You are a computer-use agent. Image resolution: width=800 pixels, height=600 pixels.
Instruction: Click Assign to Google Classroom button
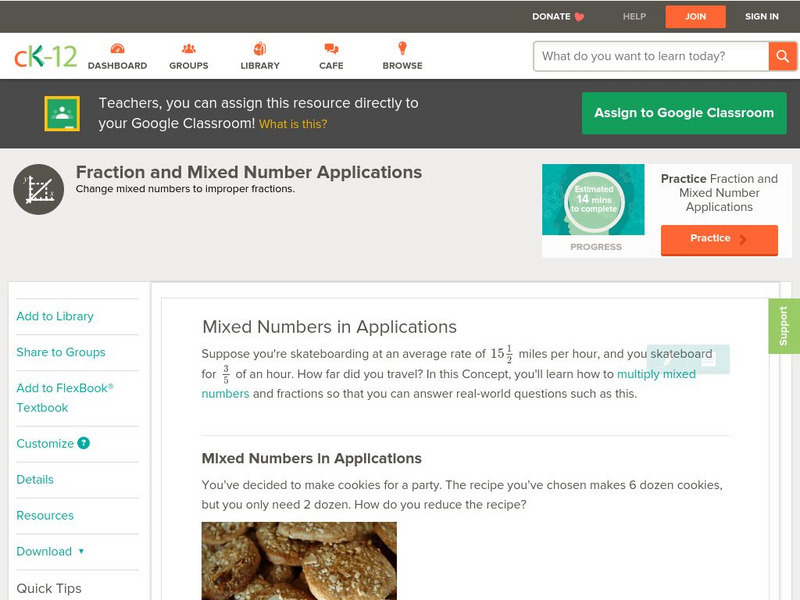[x=684, y=113]
